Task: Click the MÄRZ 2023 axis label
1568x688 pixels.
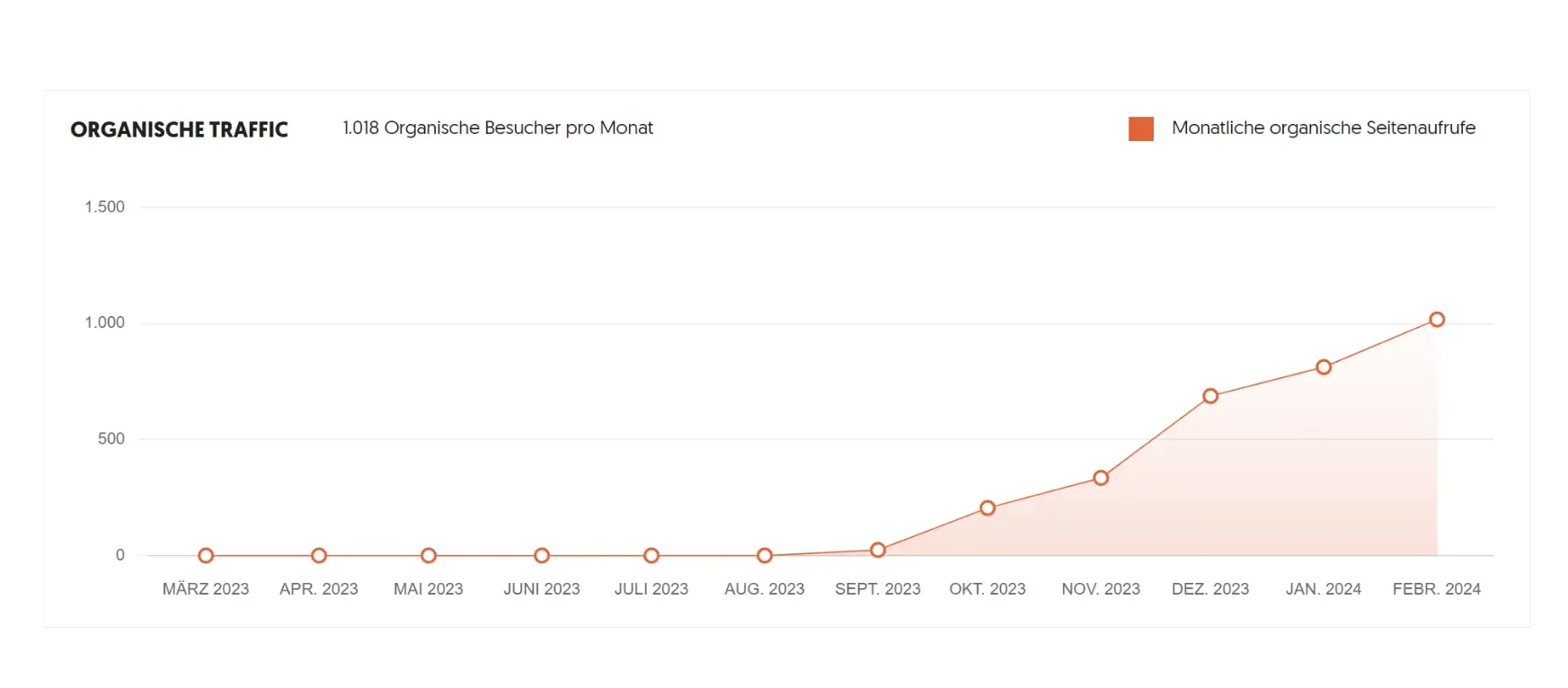Action: (205, 589)
